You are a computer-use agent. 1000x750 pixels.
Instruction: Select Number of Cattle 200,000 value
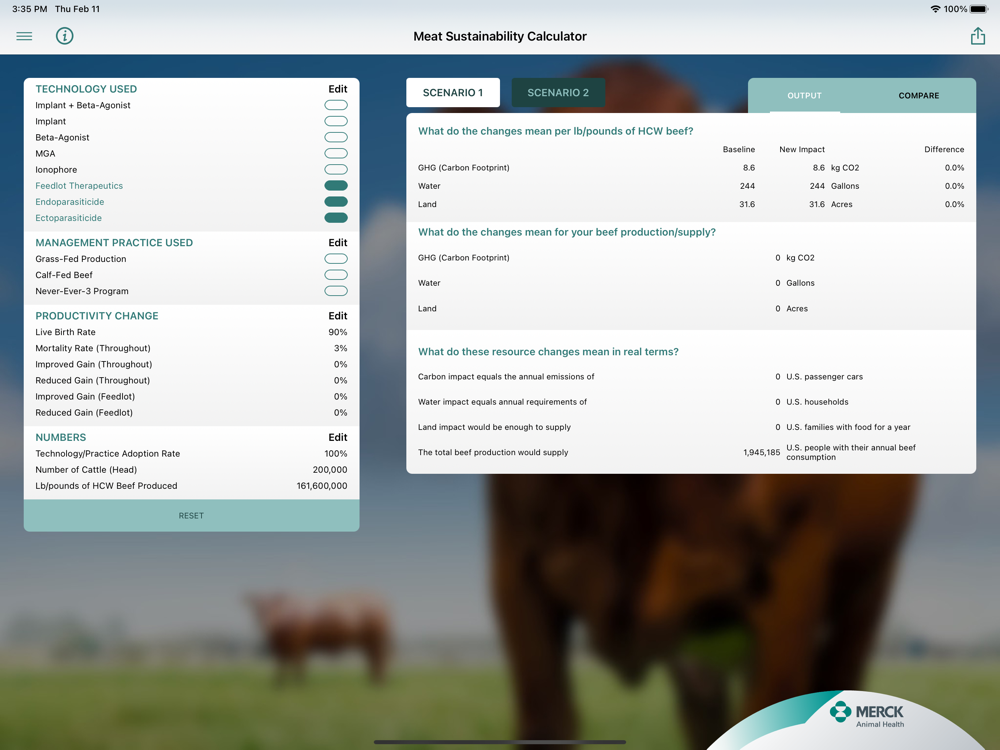[330, 469]
